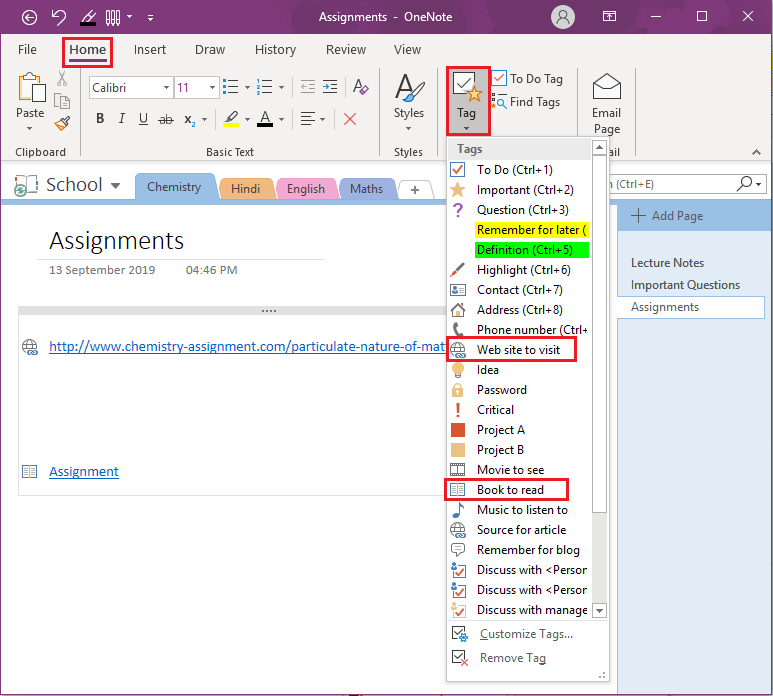Switch to the Insert ribbon tab

pos(150,50)
